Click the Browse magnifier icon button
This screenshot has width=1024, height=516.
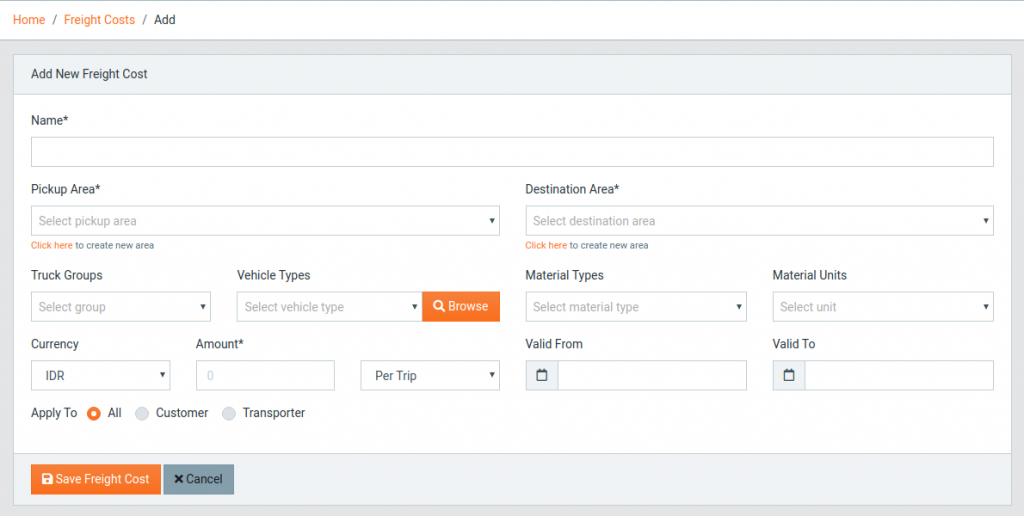click(x=461, y=306)
